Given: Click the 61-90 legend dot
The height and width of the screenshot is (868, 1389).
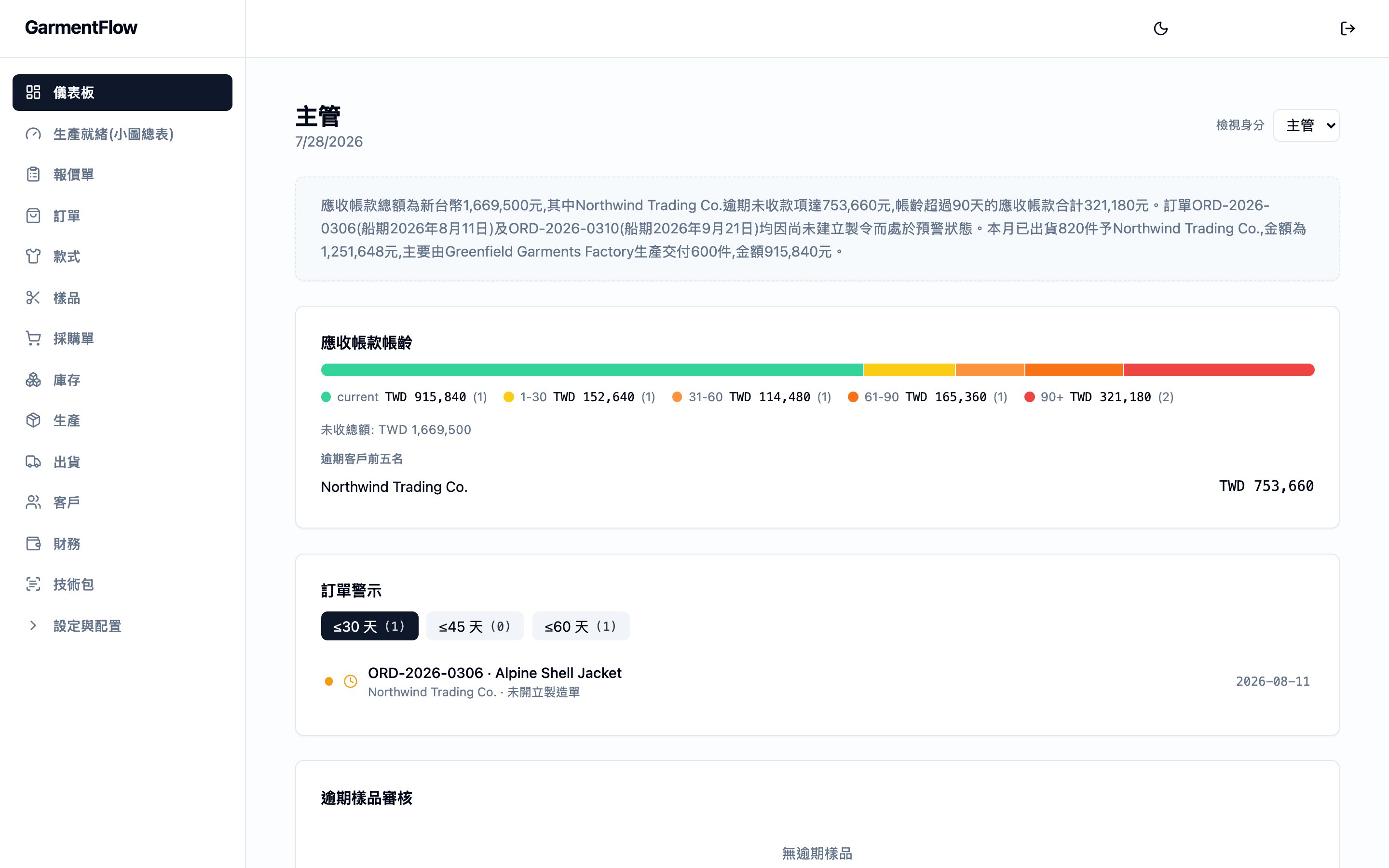Looking at the screenshot, I should [853, 397].
